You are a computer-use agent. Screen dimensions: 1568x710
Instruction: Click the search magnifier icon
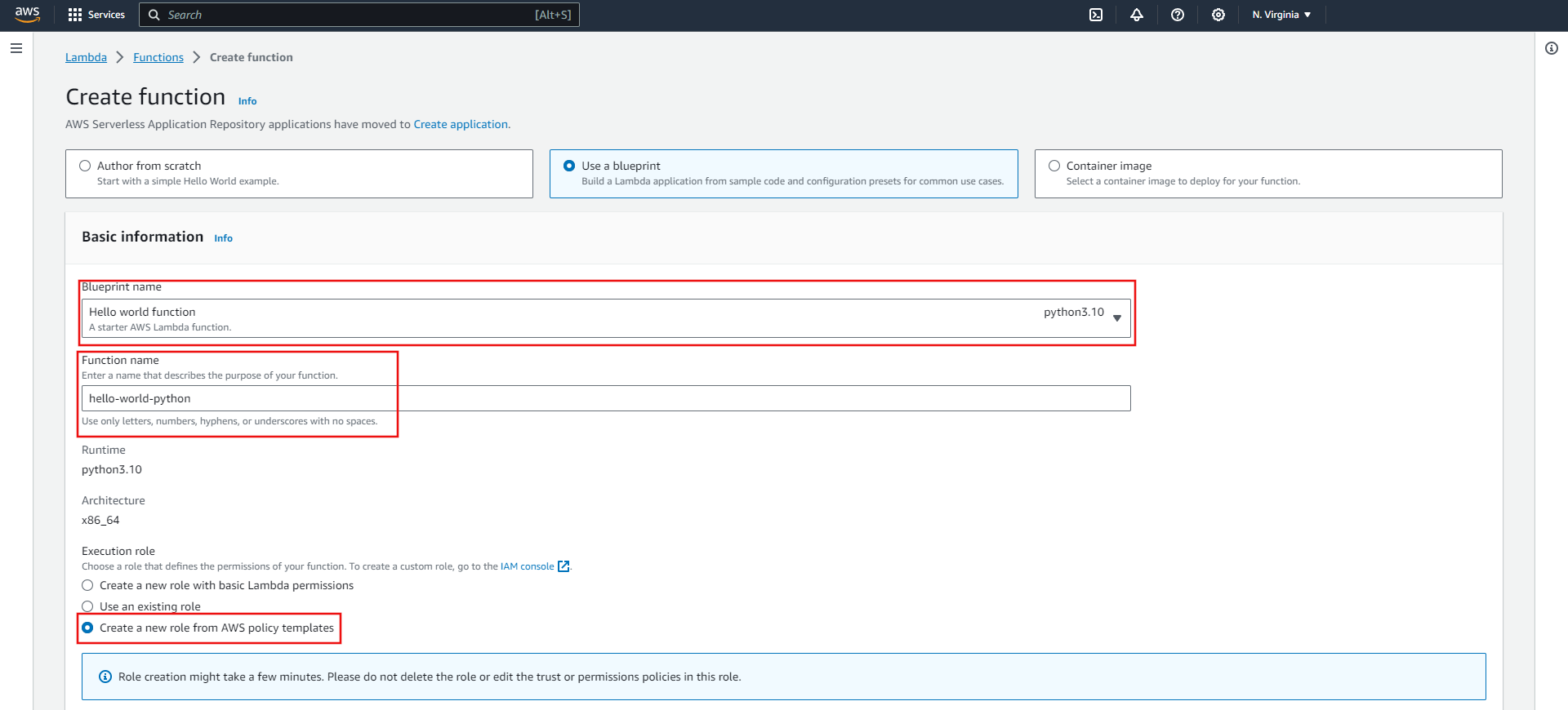pyautogui.click(x=154, y=15)
